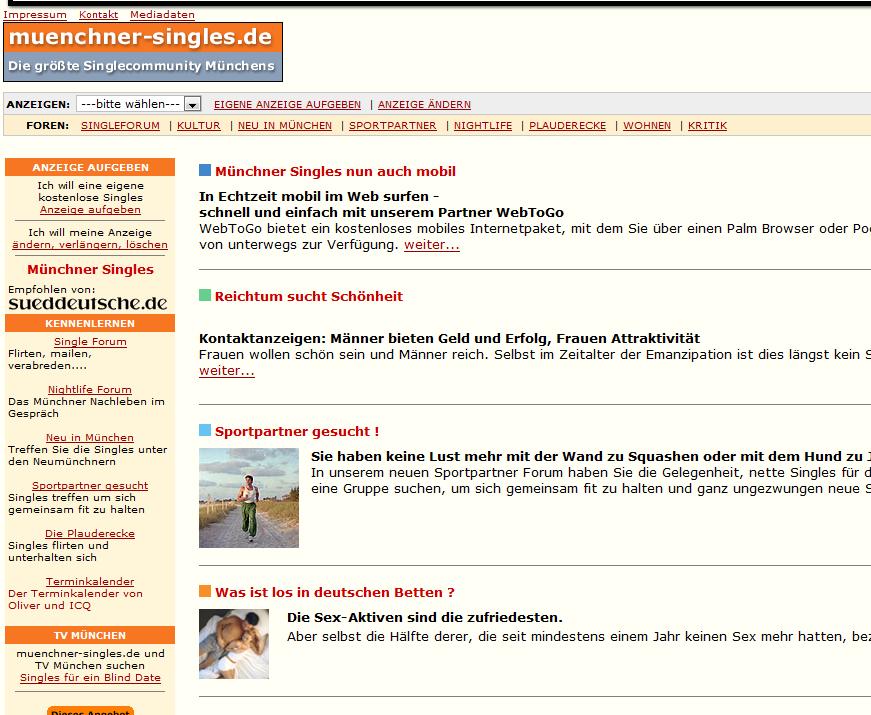Viewport: 871px width, 715px height.
Task: Click light-blue square beside Sportpartner gesucht
Action: coord(205,431)
